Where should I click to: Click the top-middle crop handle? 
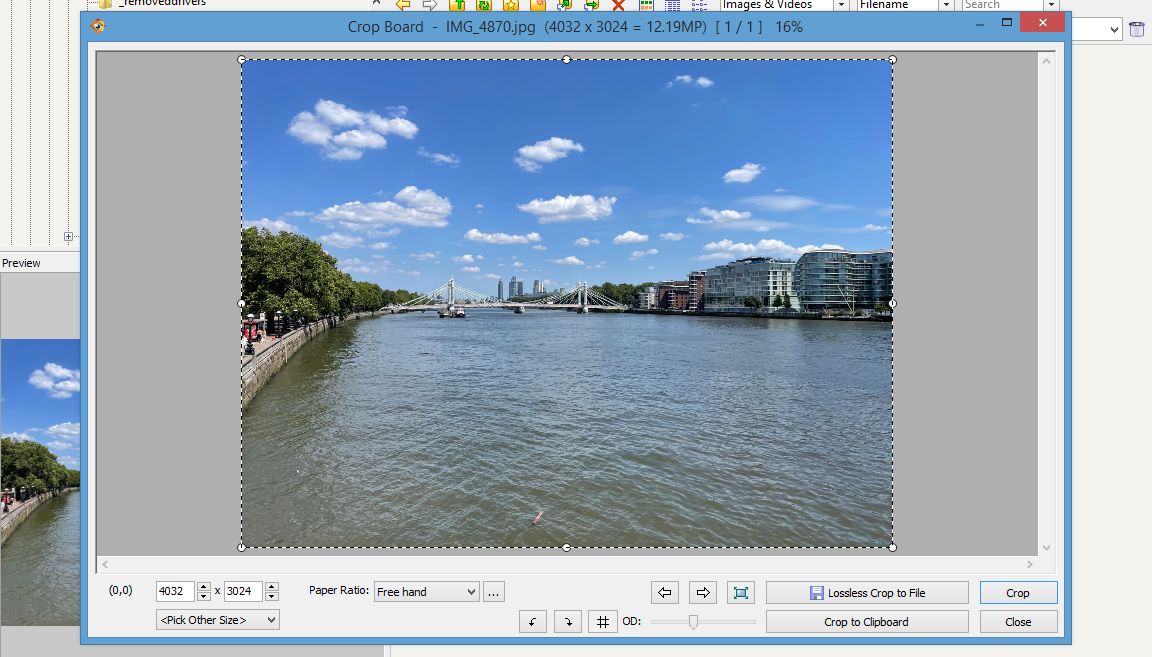[566, 60]
